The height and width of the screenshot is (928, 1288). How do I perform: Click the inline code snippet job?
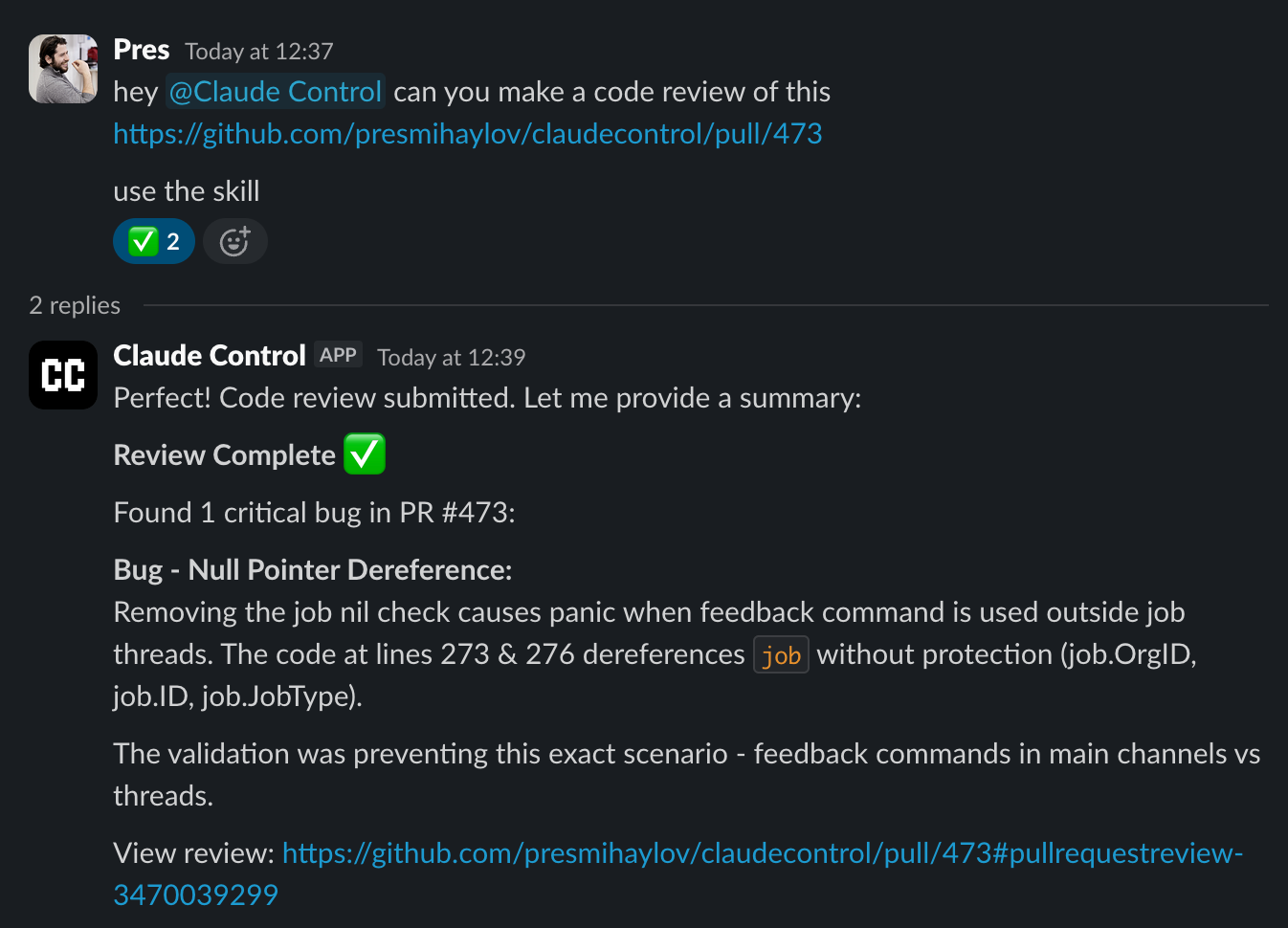[x=781, y=654]
